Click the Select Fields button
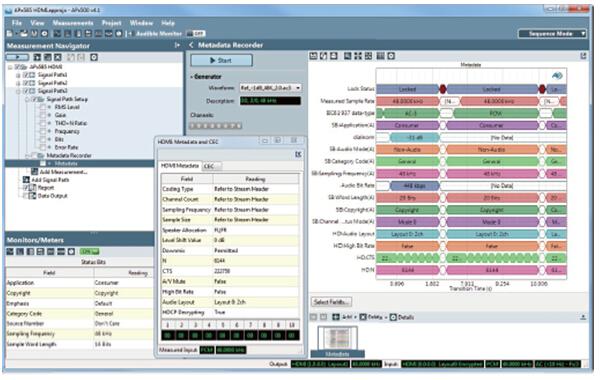600x380 pixels. 331,302
